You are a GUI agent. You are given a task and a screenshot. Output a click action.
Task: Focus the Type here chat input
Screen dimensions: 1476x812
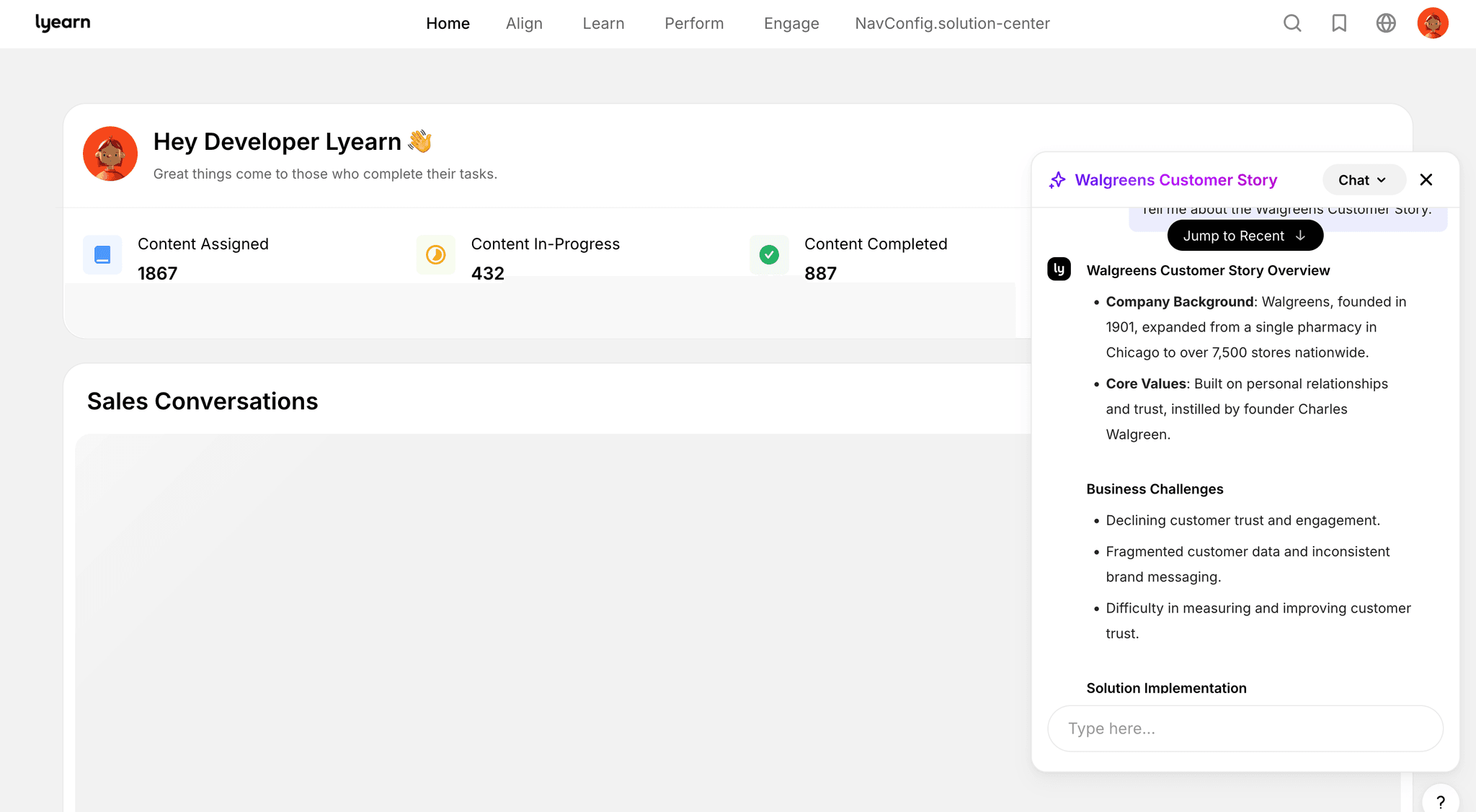click(x=1245, y=728)
